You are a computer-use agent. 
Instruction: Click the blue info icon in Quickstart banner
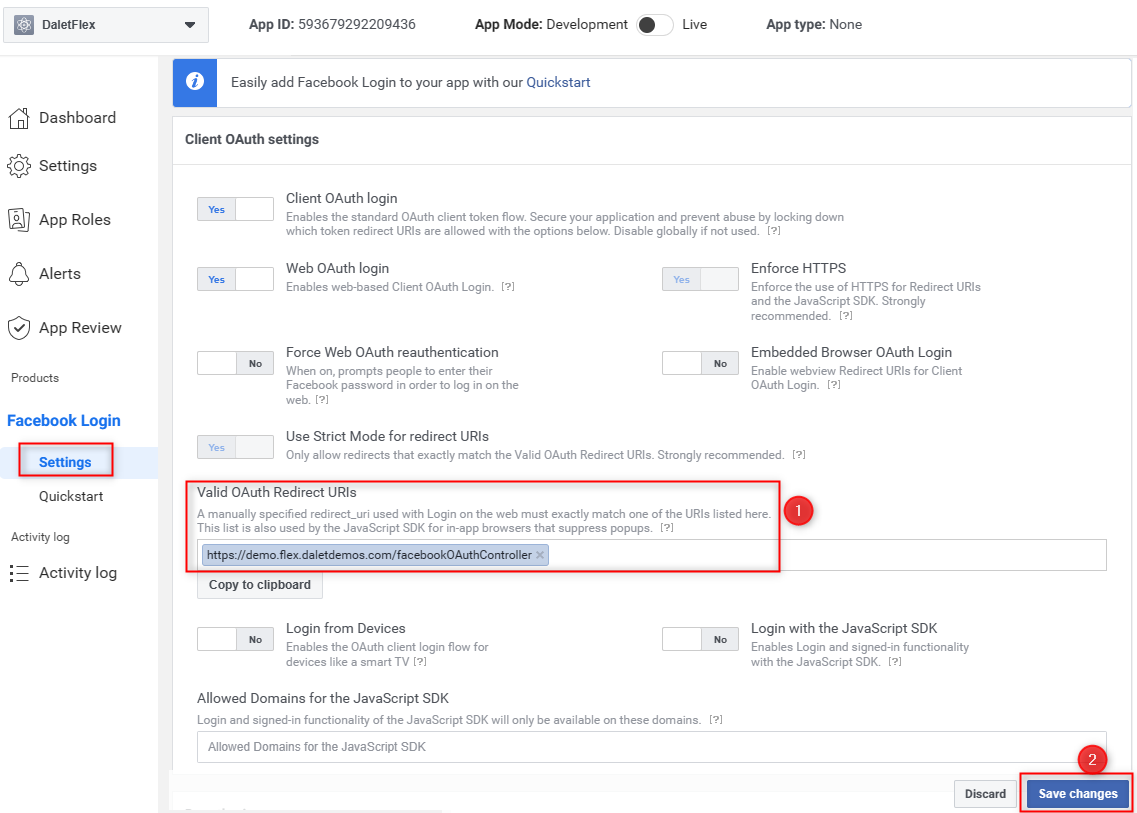tap(194, 82)
